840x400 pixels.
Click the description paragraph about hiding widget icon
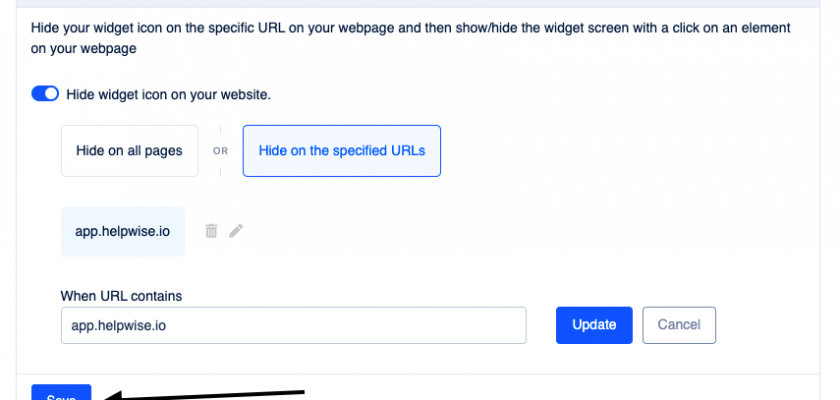[x=410, y=38]
